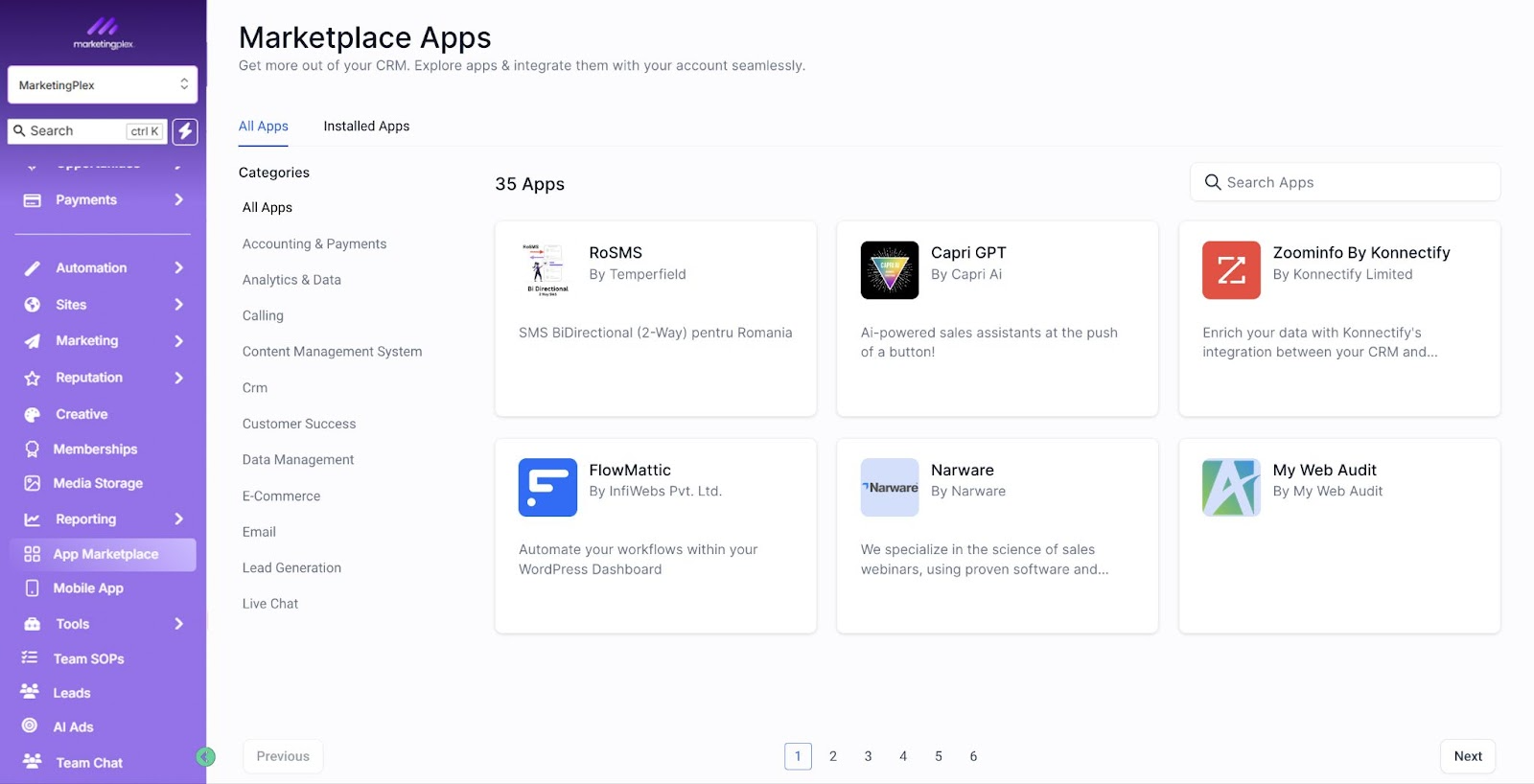Image resolution: width=1534 pixels, height=784 pixels.
Task: Select the All Apps category
Action: pos(267,208)
